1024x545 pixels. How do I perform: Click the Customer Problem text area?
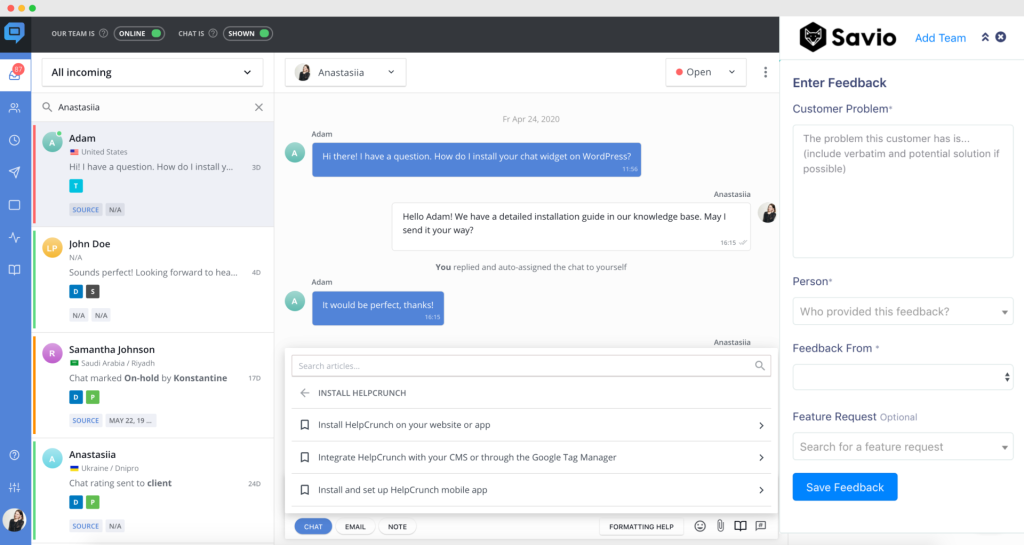coord(903,191)
